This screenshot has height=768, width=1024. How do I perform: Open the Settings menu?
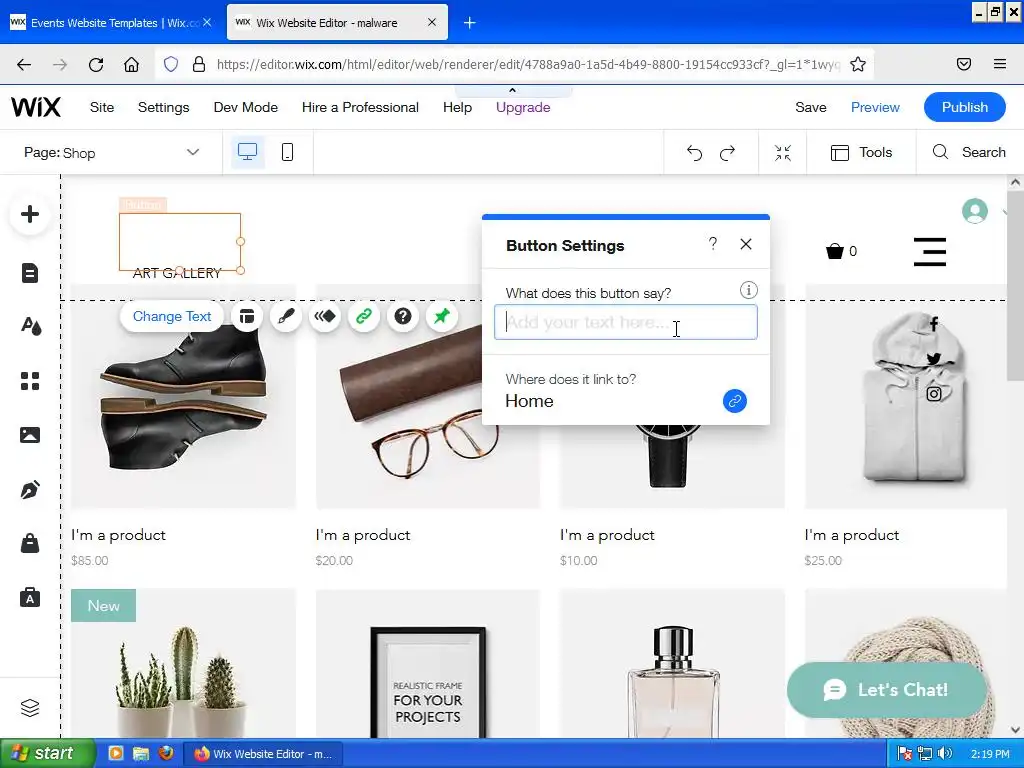163,107
